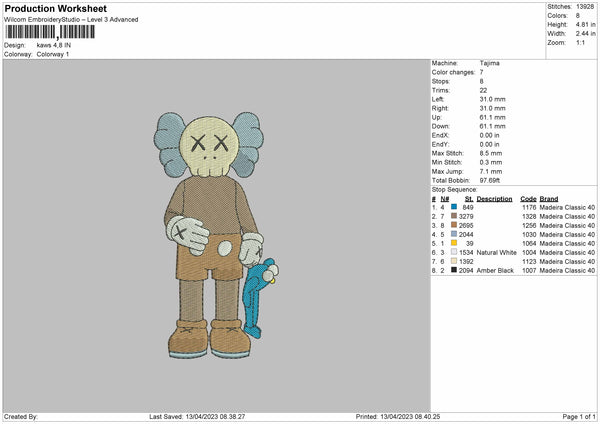Click the 'St.' column header
The width and height of the screenshot is (600, 424).
tap(469, 199)
